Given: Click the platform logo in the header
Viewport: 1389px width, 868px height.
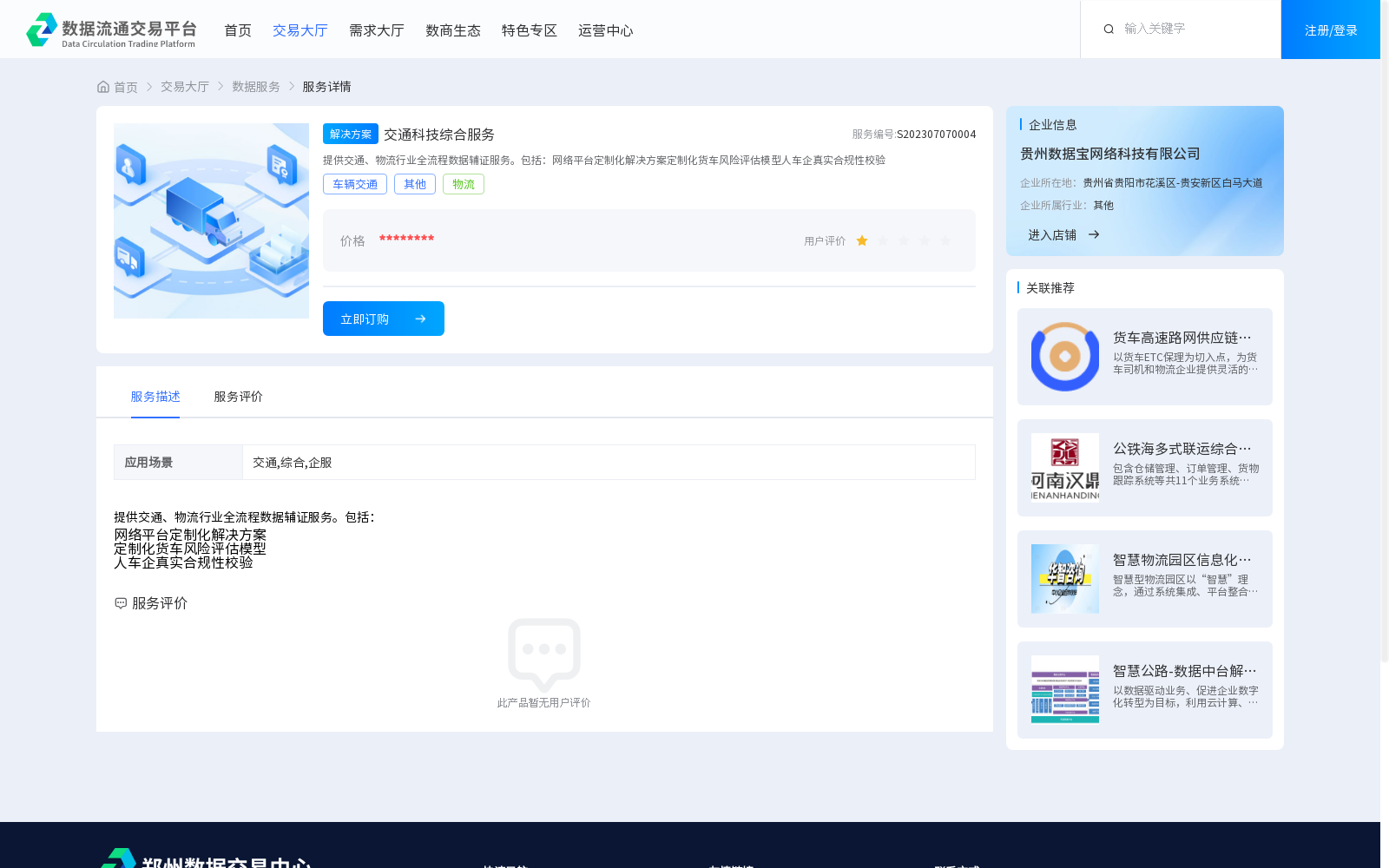Looking at the screenshot, I should coord(111,30).
